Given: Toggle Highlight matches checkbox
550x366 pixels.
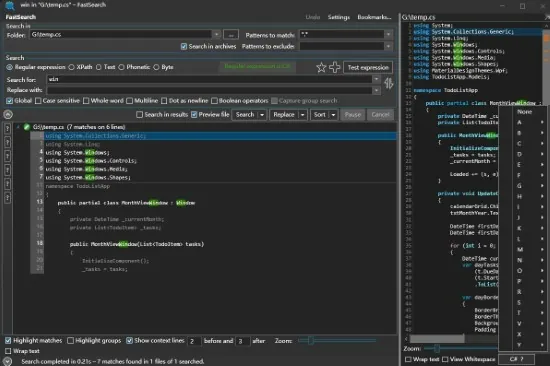Looking at the screenshot, I should point(8,340).
